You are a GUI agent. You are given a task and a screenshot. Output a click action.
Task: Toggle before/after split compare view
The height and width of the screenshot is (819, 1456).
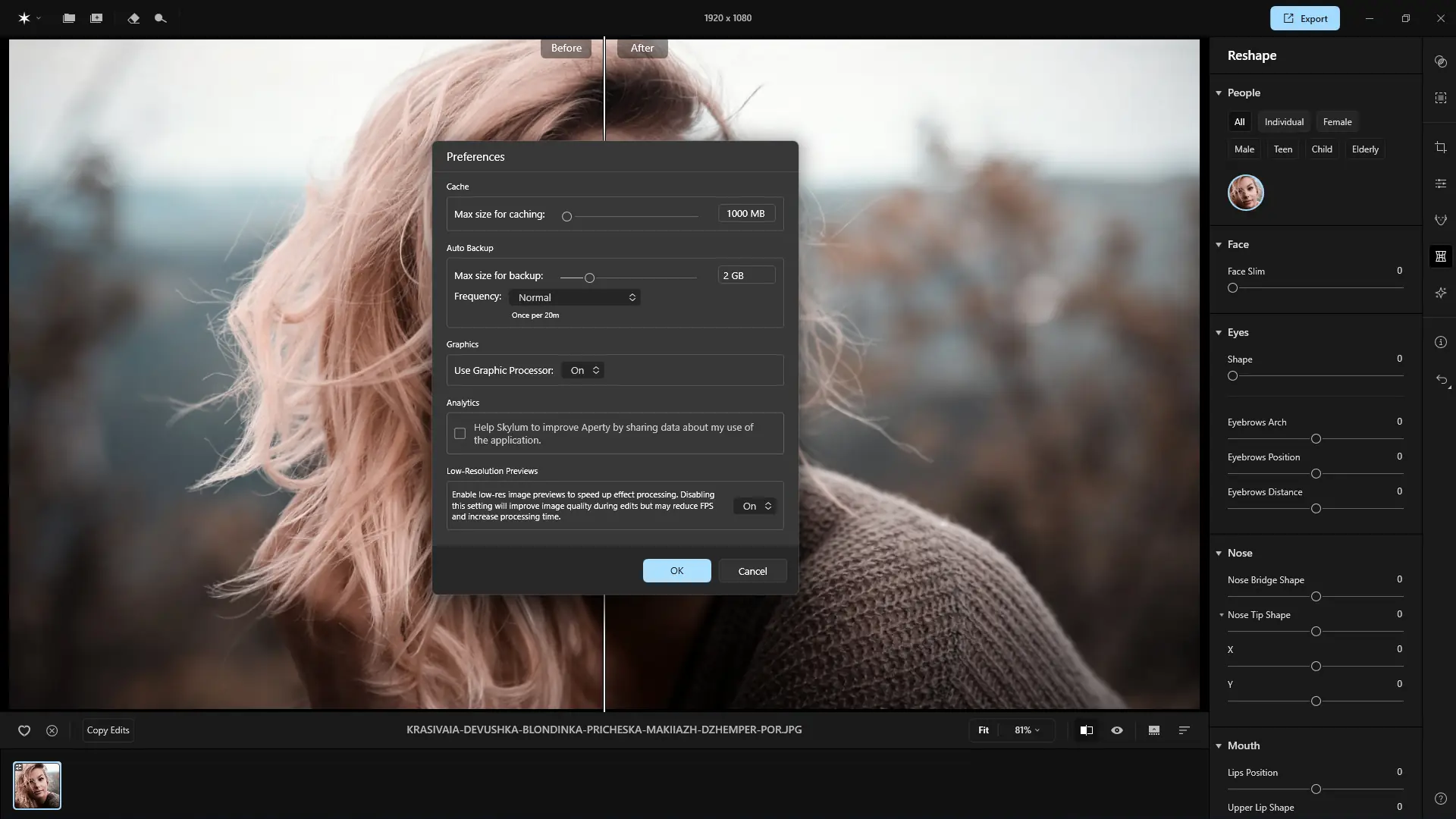coord(1087,730)
